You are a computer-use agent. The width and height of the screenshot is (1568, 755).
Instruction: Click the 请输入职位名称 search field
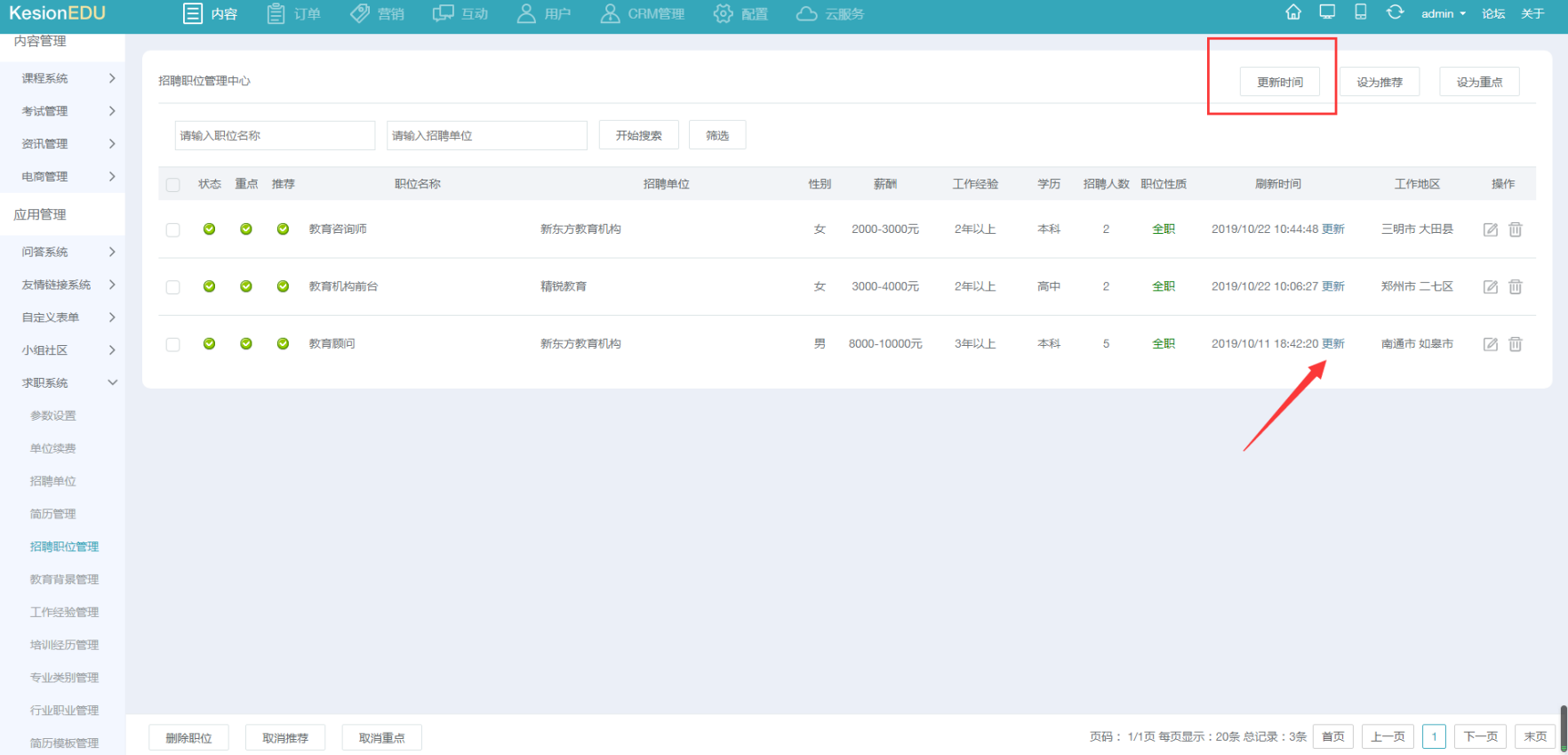[275, 135]
